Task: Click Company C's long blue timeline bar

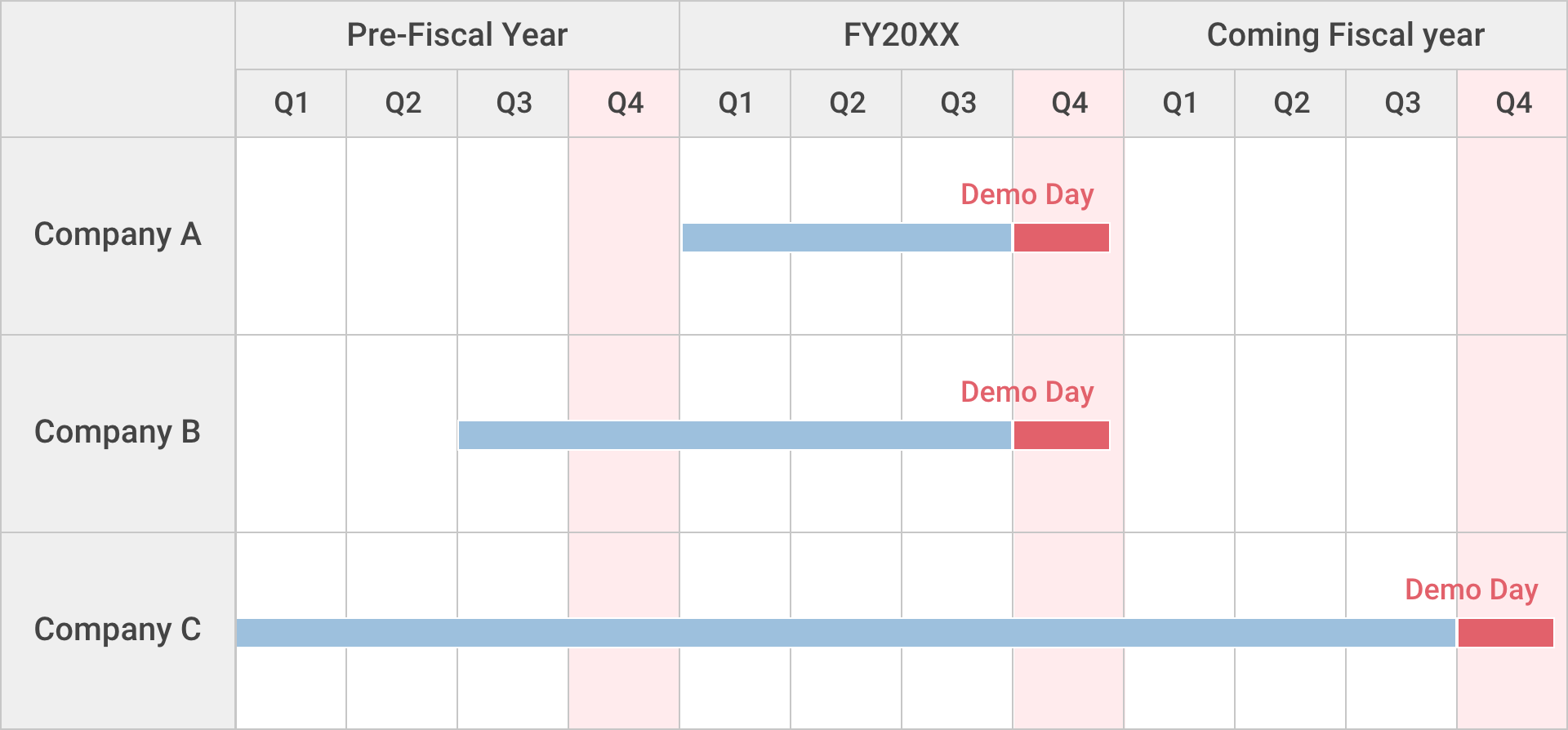Action: coord(845,633)
